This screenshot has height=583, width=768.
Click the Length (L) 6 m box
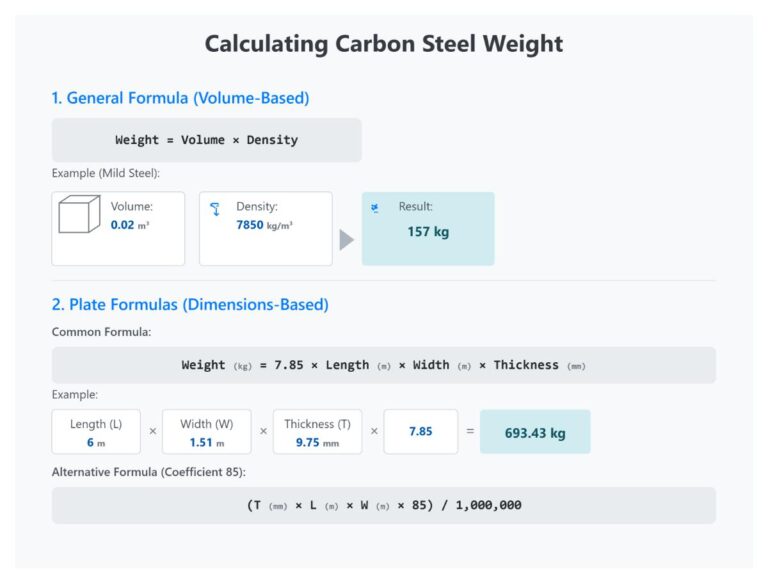[x=96, y=432]
